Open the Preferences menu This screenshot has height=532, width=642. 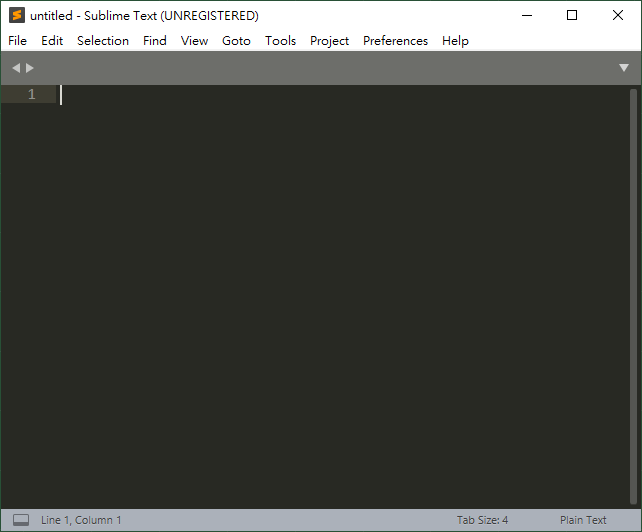(x=396, y=41)
